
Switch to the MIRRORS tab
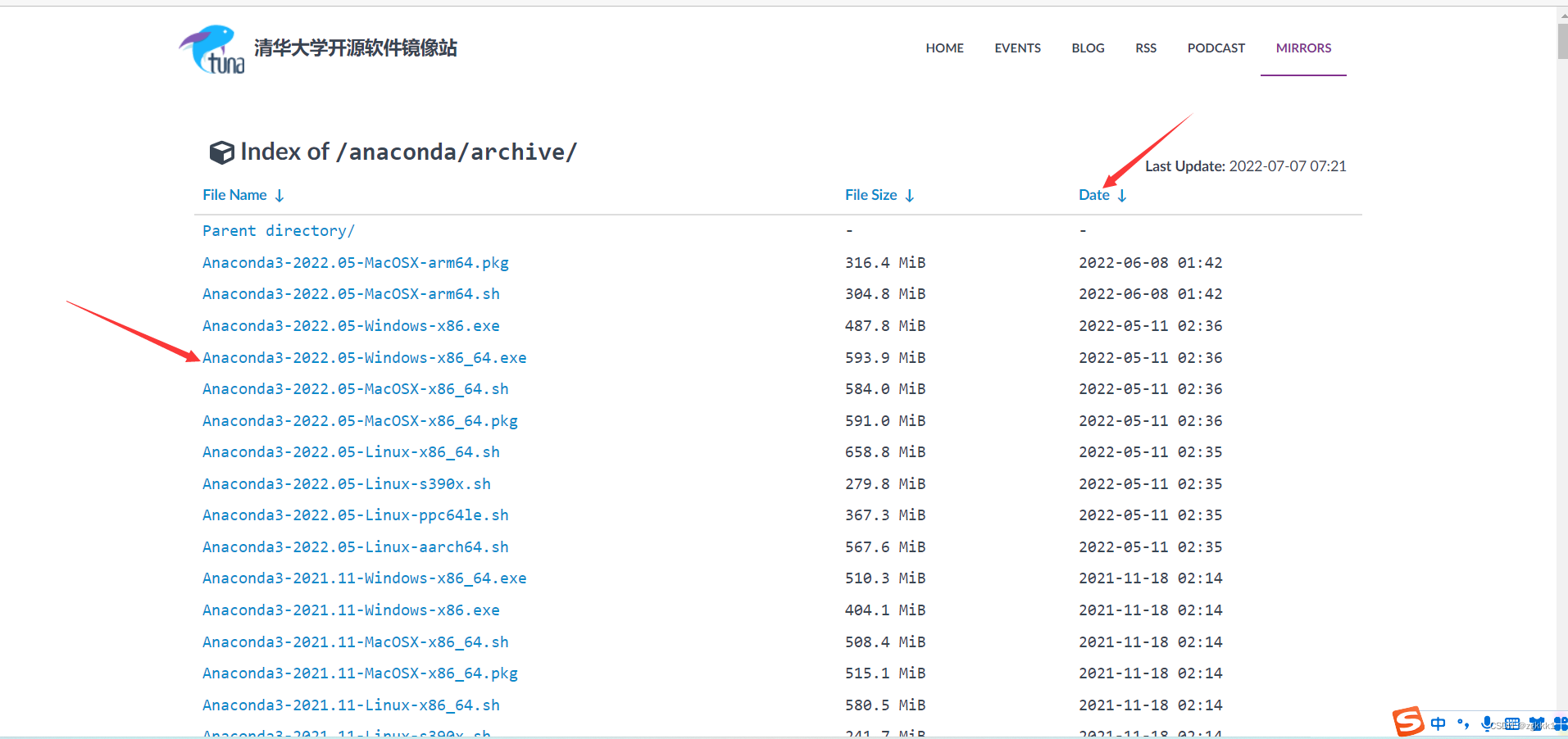click(x=1302, y=48)
